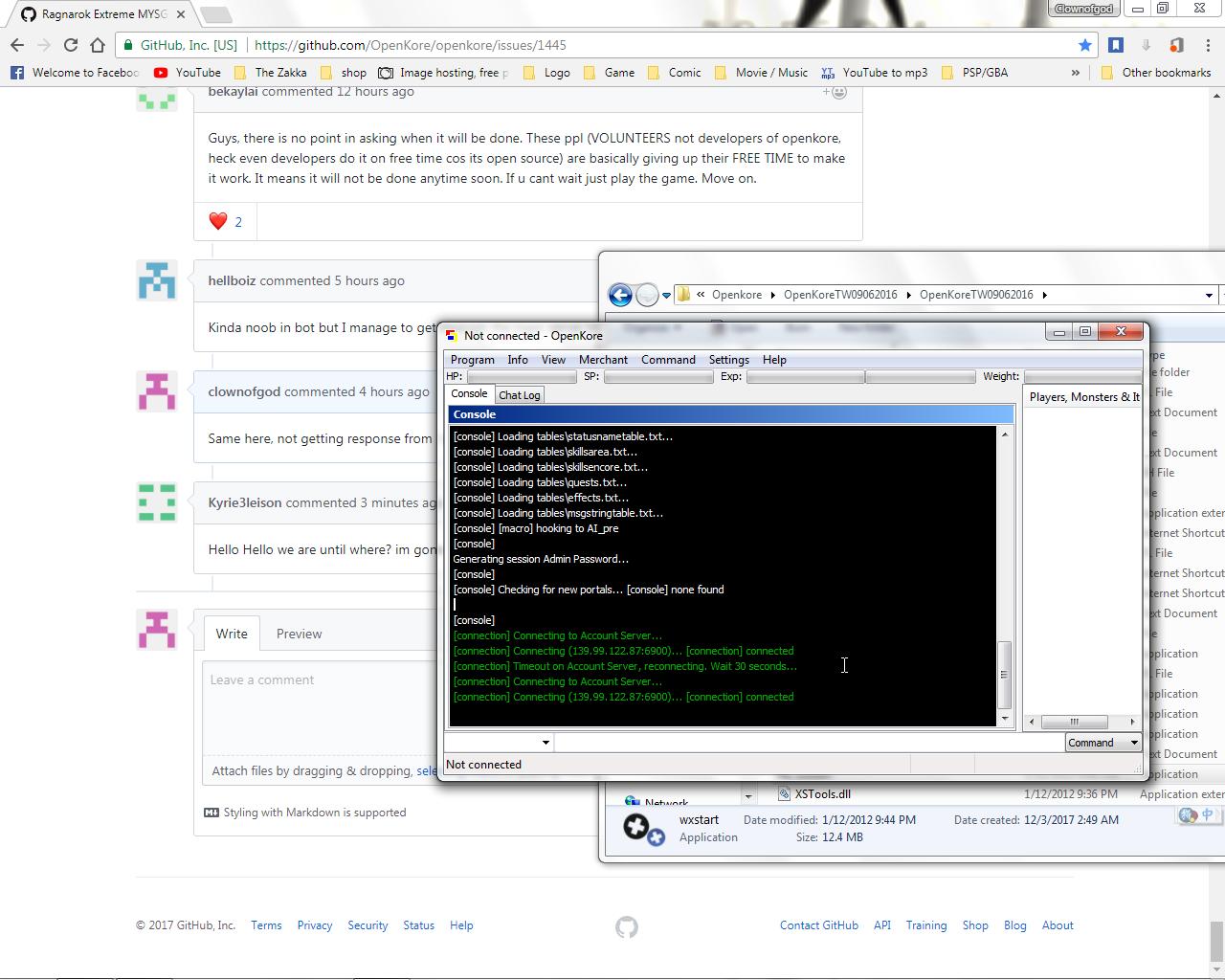Open Kyrie3leison avatar

157,503
